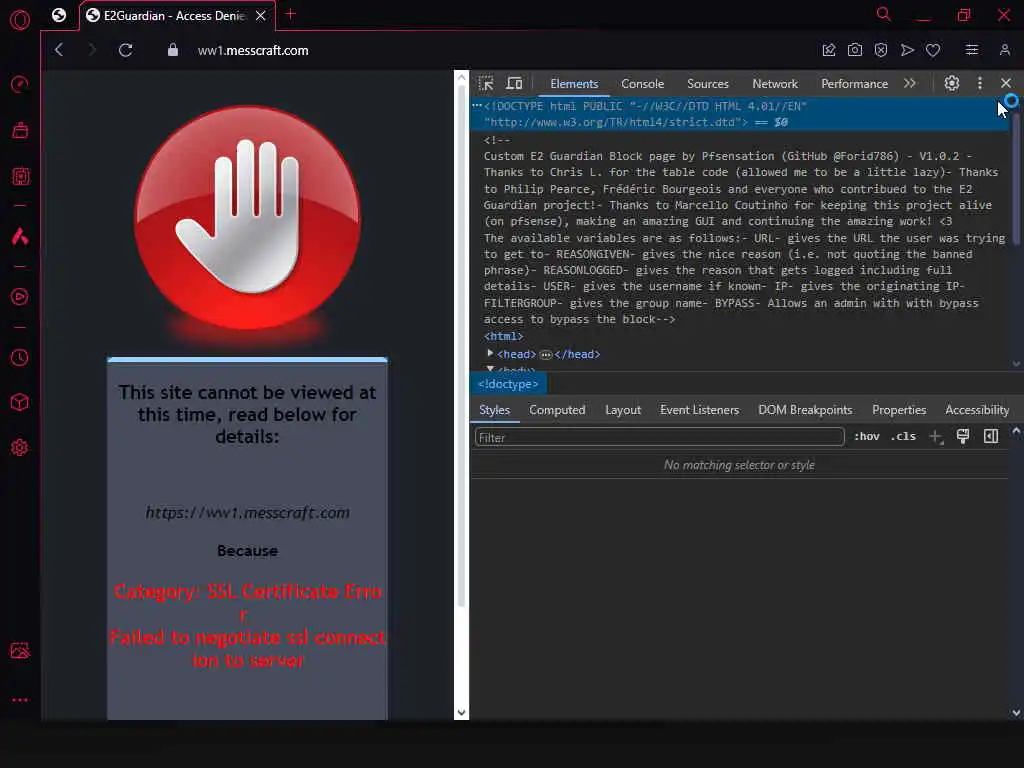This screenshot has width=1024, height=768.
Task: Open the image gallery sidebar icon
Action: coord(20,650)
